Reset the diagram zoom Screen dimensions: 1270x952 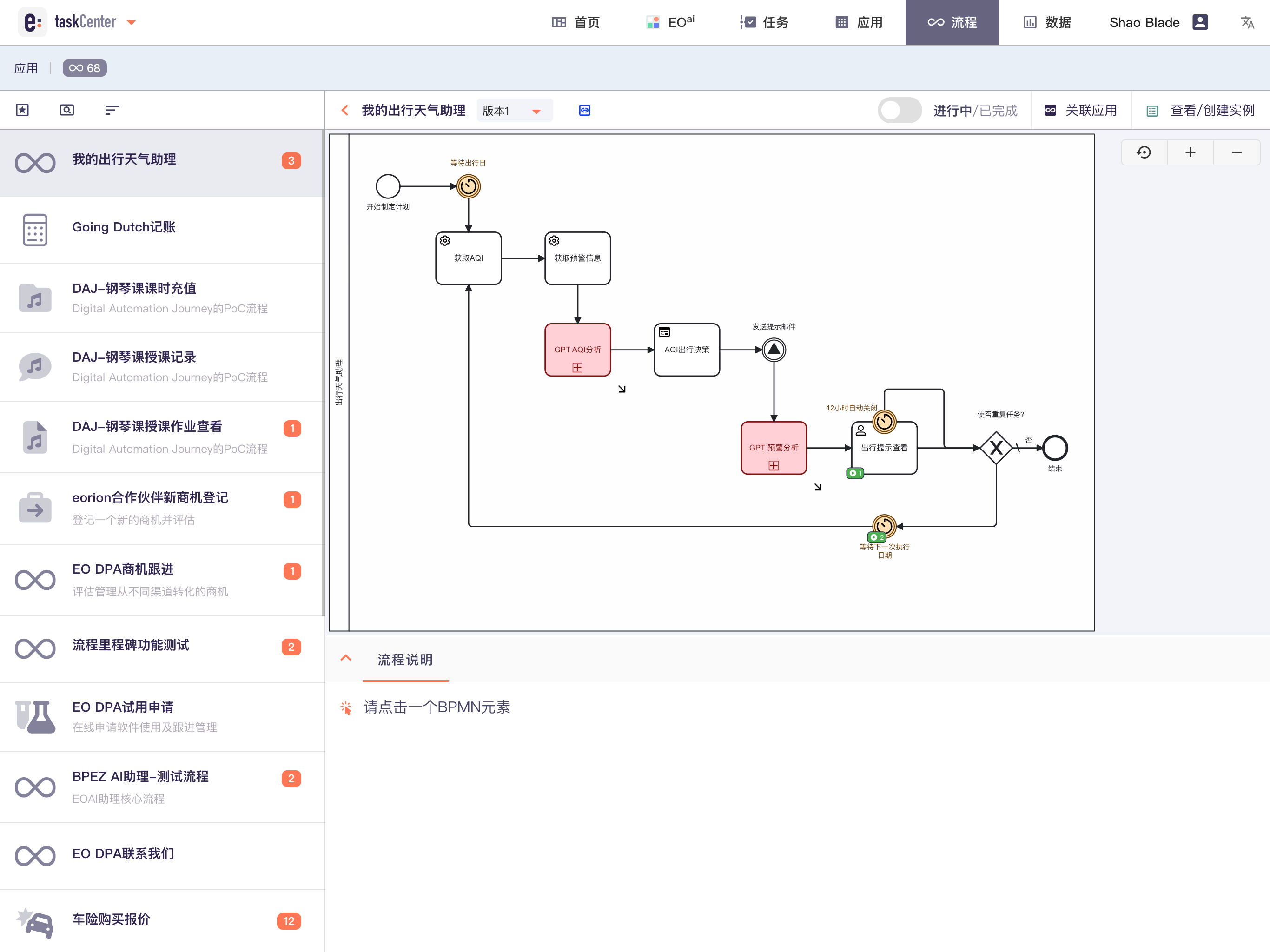(1144, 152)
